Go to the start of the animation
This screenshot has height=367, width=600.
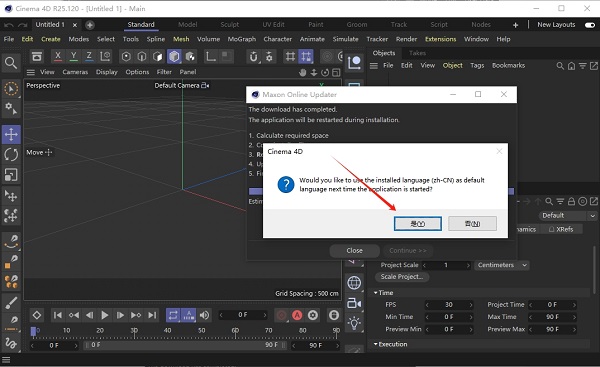pos(58,315)
